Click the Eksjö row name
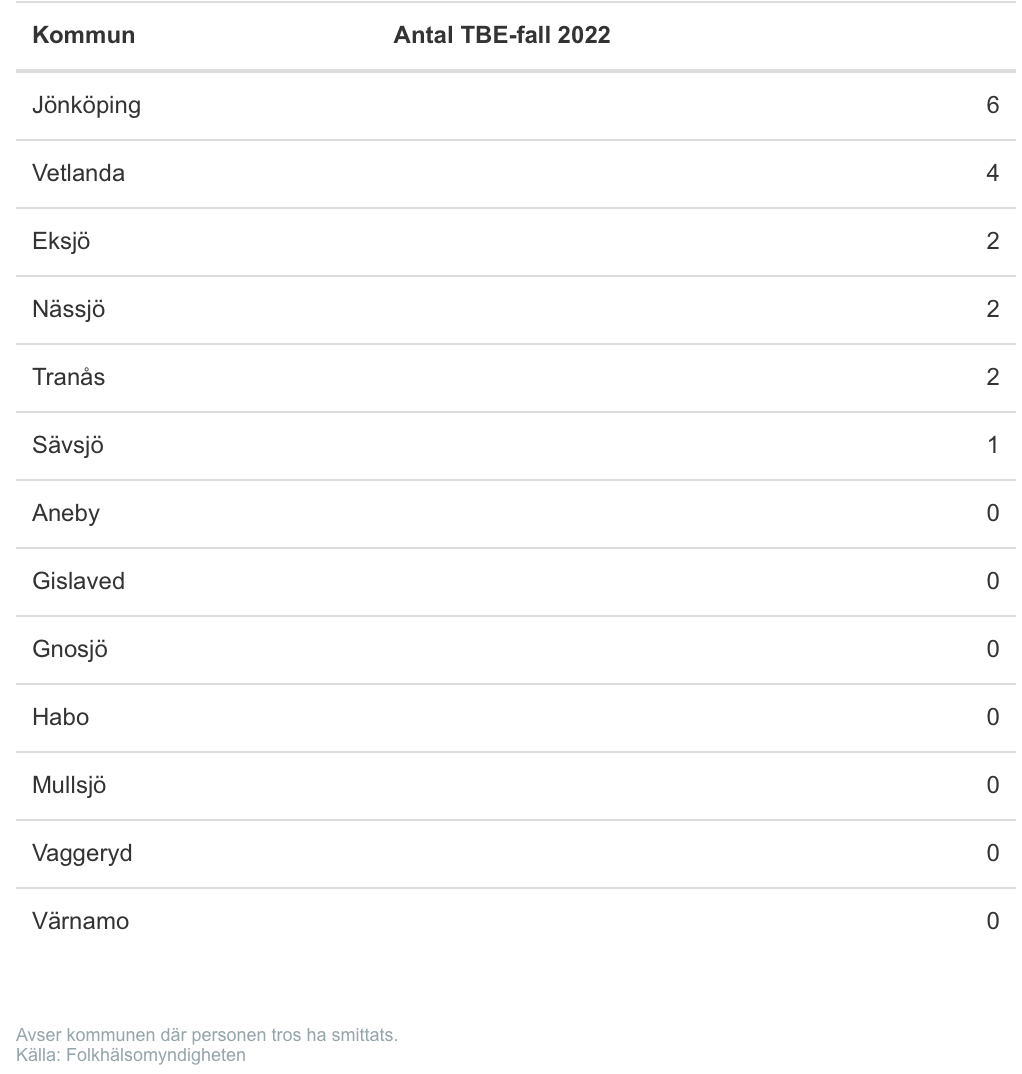This screenshot has height=1074, width=1022. click(61, 241)
